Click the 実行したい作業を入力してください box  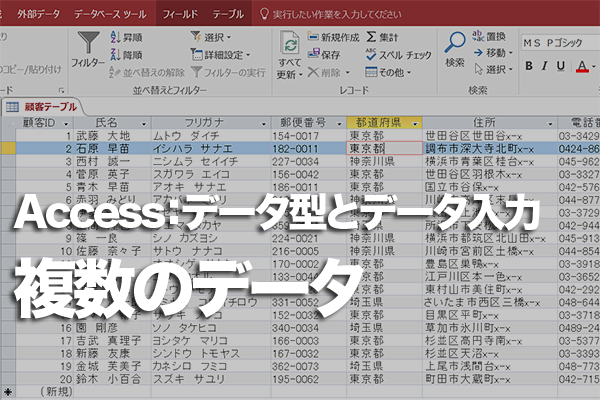331,14
